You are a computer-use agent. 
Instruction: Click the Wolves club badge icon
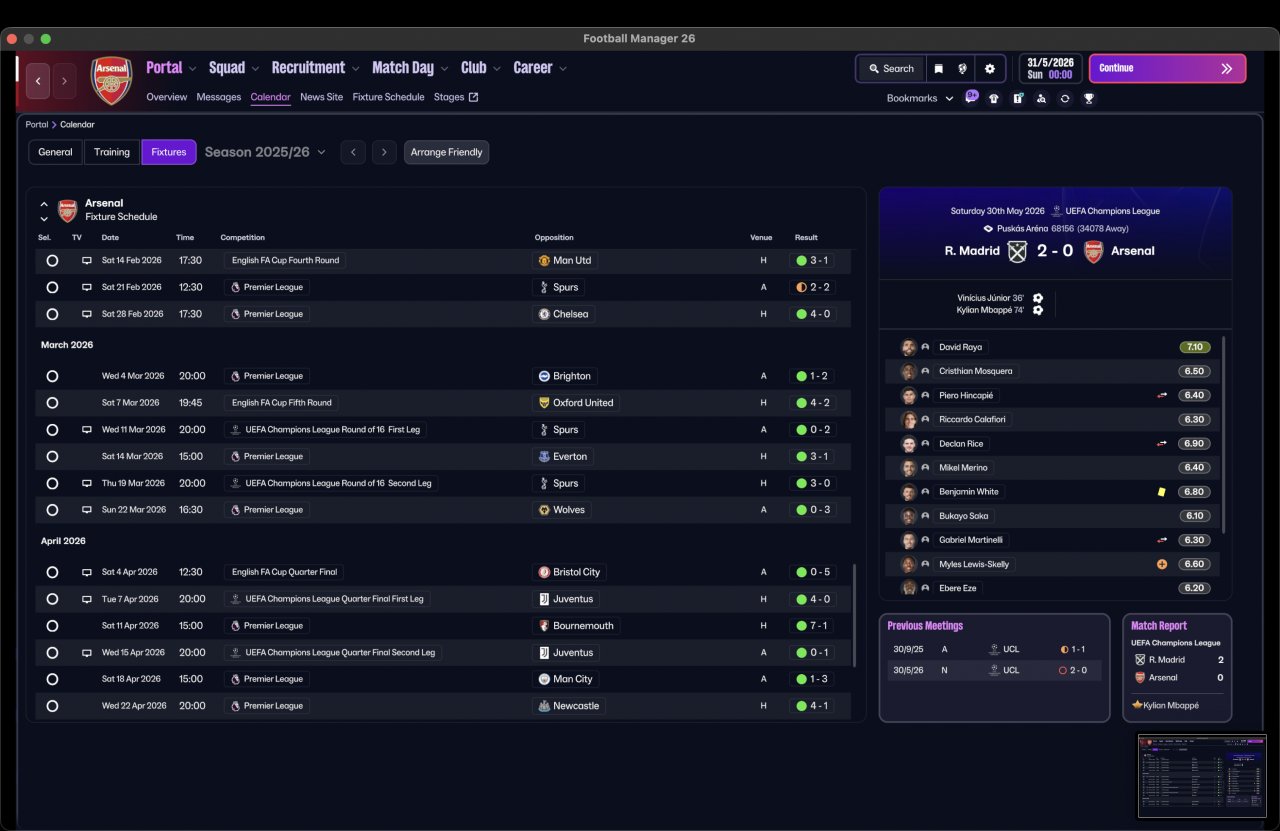point(544,510)
